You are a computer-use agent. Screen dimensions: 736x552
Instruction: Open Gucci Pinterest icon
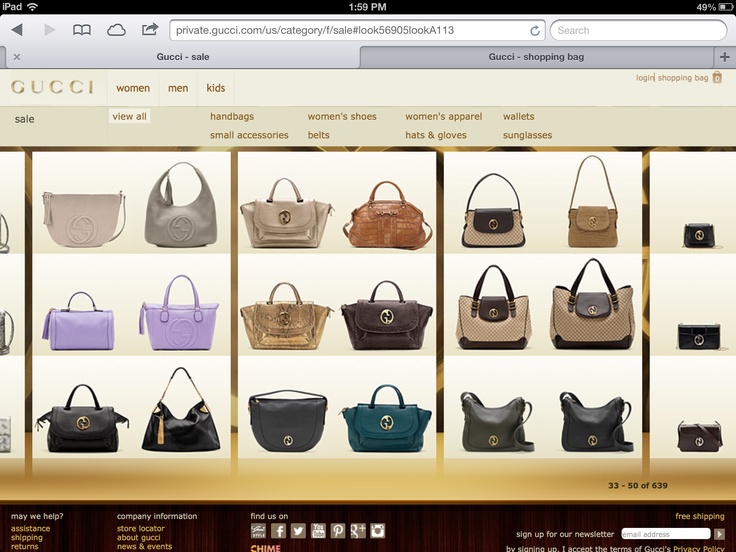point(338,531)
